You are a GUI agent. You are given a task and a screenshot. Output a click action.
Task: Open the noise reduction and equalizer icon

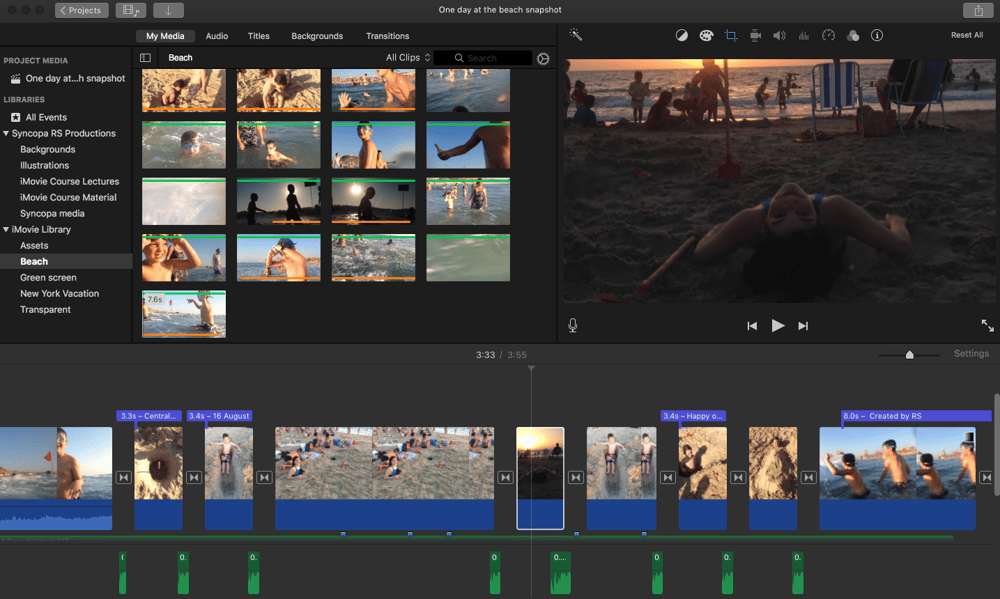(804, 36)
